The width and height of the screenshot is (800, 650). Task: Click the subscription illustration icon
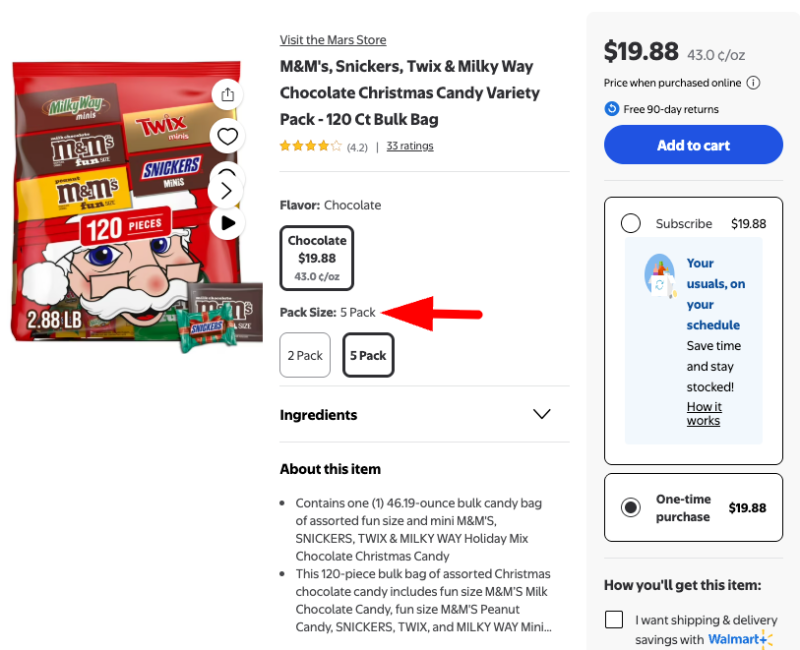coord(660,274)
